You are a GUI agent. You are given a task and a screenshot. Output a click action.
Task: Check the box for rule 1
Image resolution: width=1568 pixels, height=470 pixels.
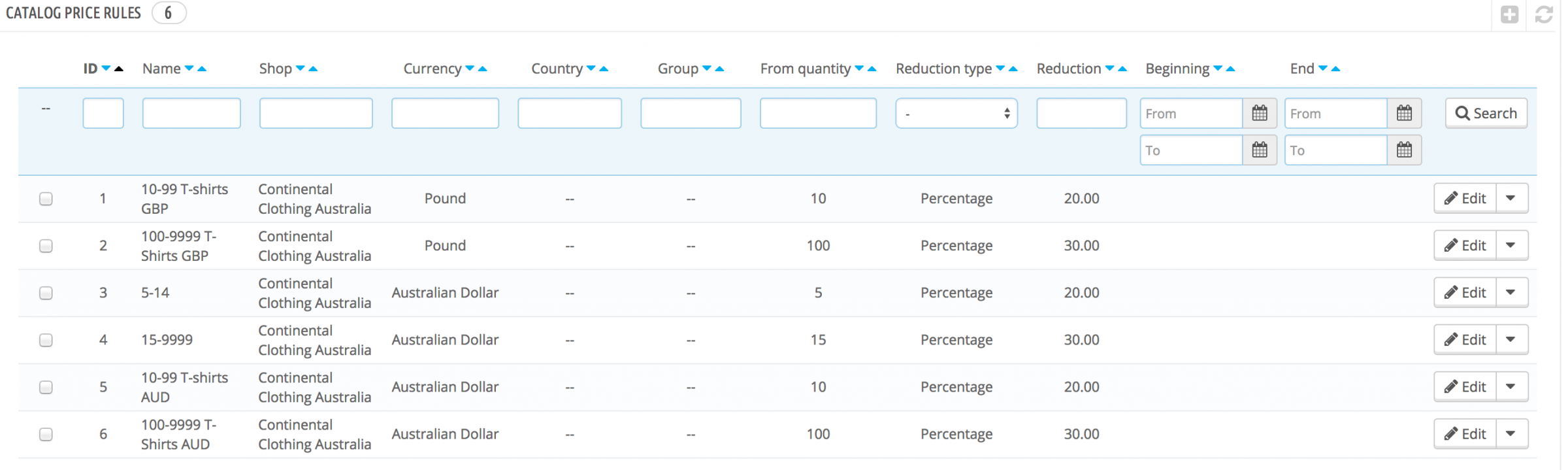(x=46, y=199)
